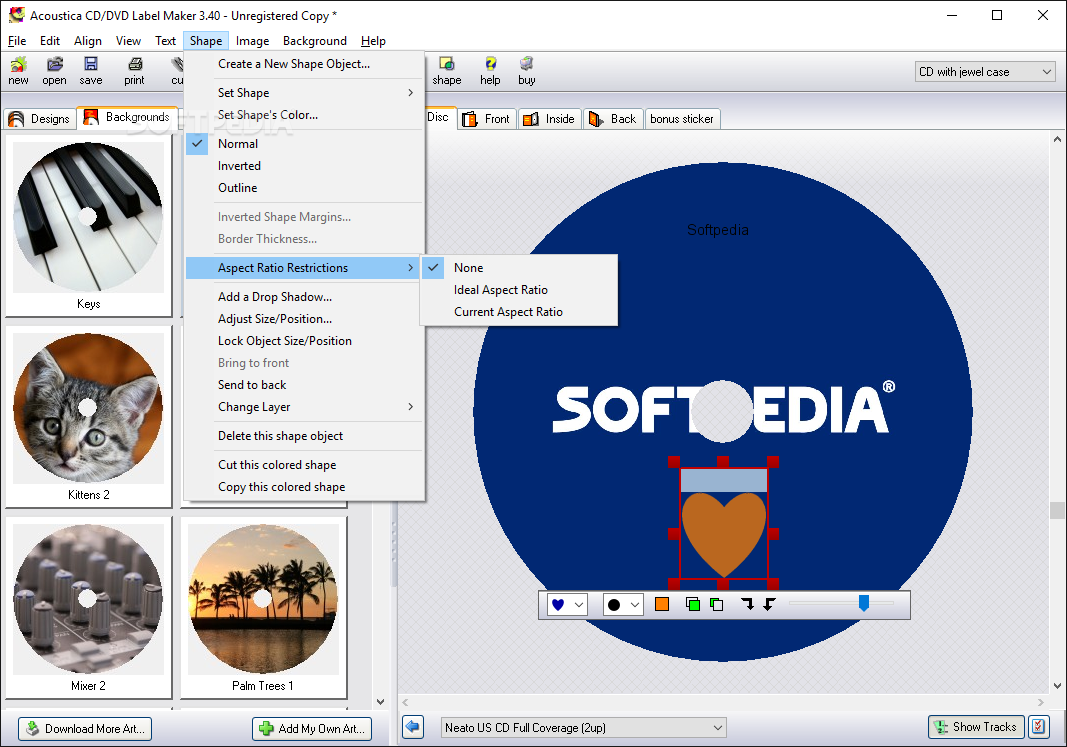Click the orange shape color swatch
The width and height of the screenshot is (1067, 747).
point(661,604)
